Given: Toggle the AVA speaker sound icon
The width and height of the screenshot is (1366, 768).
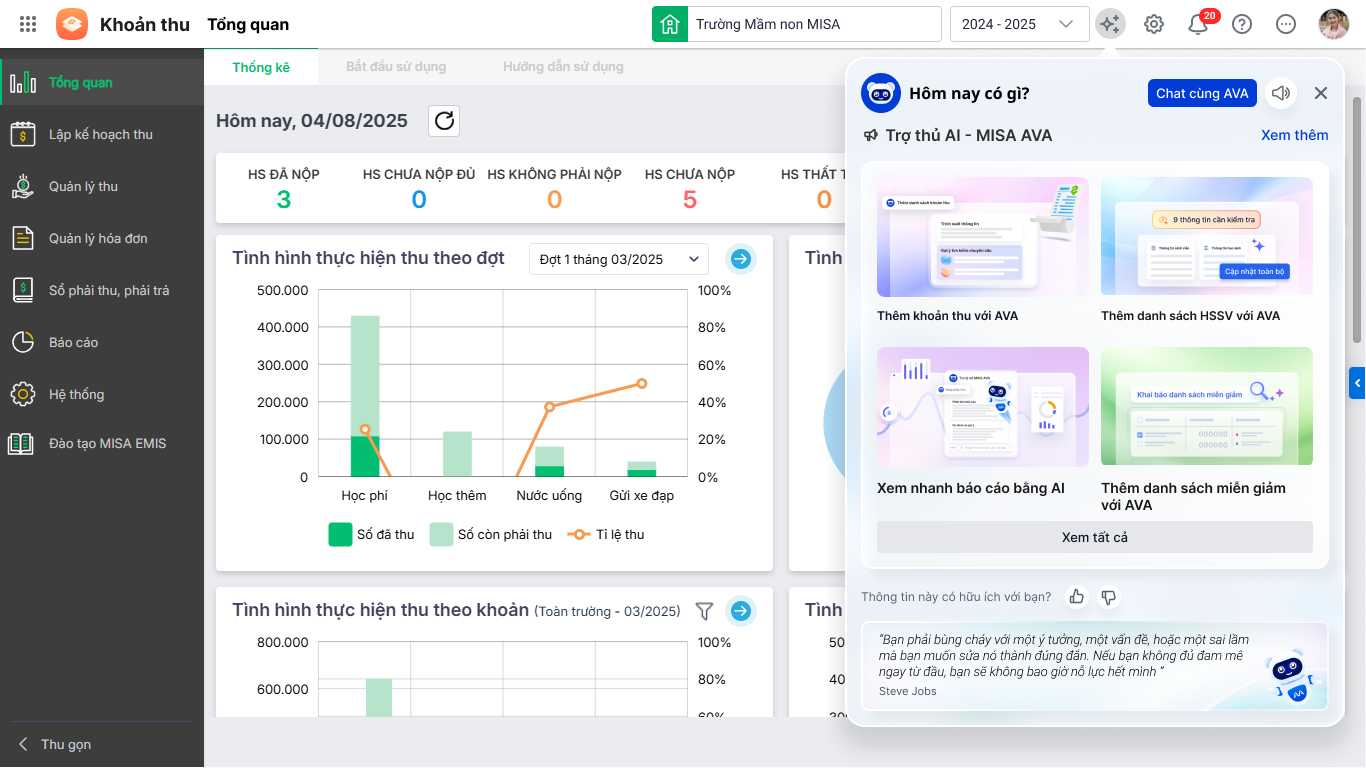Looking at the screenshot, I should click(1280, 93).
